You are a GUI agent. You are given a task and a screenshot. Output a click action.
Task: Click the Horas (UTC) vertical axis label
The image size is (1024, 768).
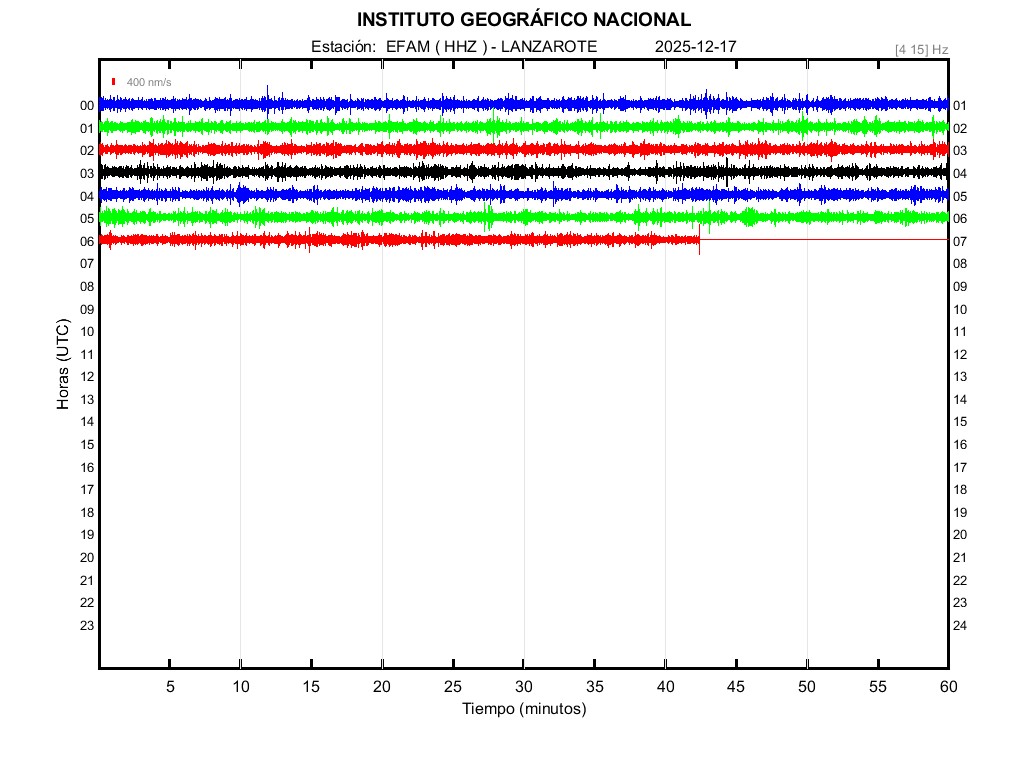[x=63, y=365]
